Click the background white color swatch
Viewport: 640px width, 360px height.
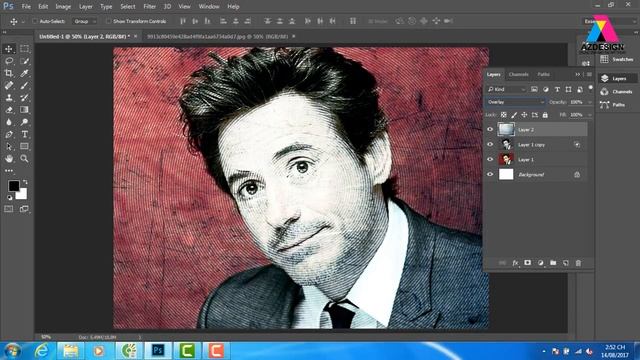click(x=23, y=196)
